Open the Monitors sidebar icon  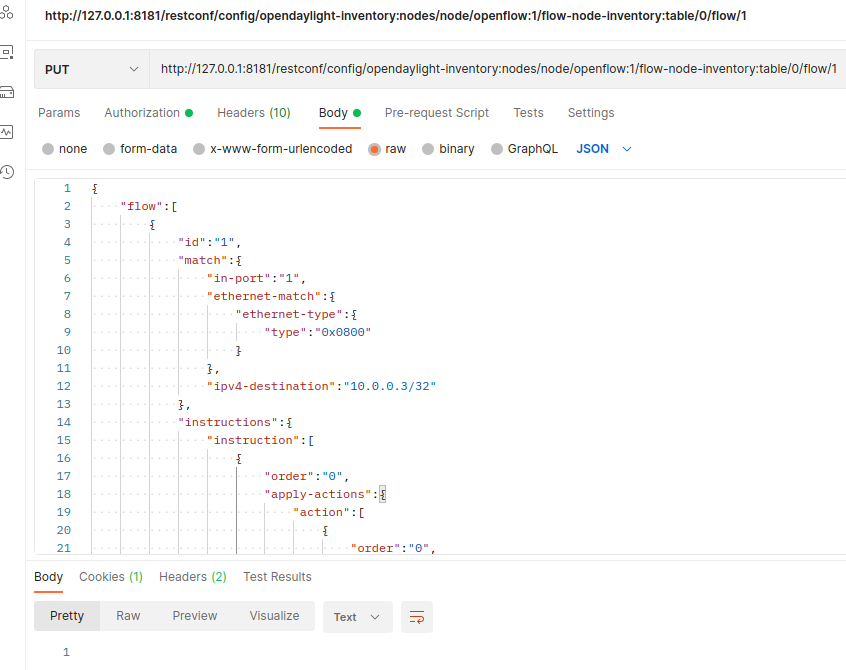pyautogui.click(x=6, y=132)
